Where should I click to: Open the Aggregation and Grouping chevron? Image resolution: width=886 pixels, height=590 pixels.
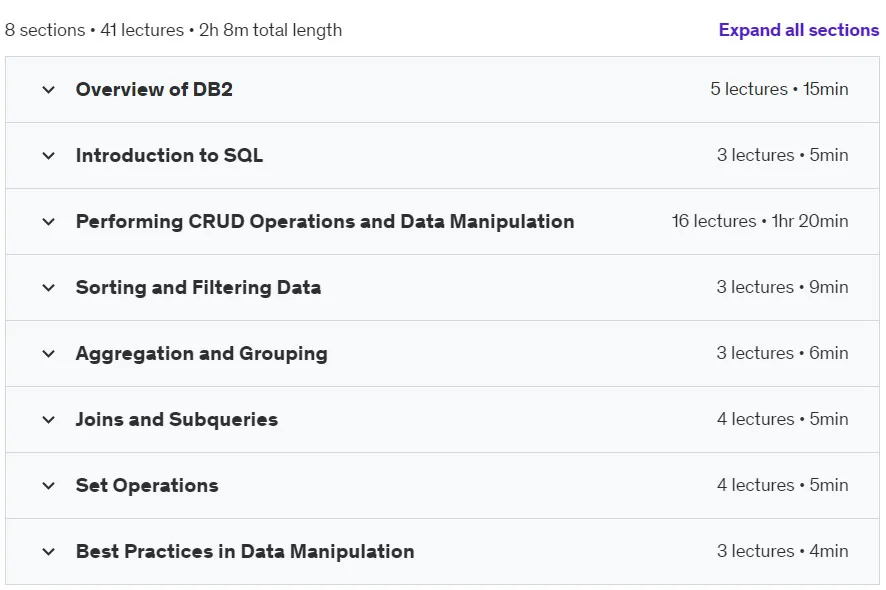49,354
